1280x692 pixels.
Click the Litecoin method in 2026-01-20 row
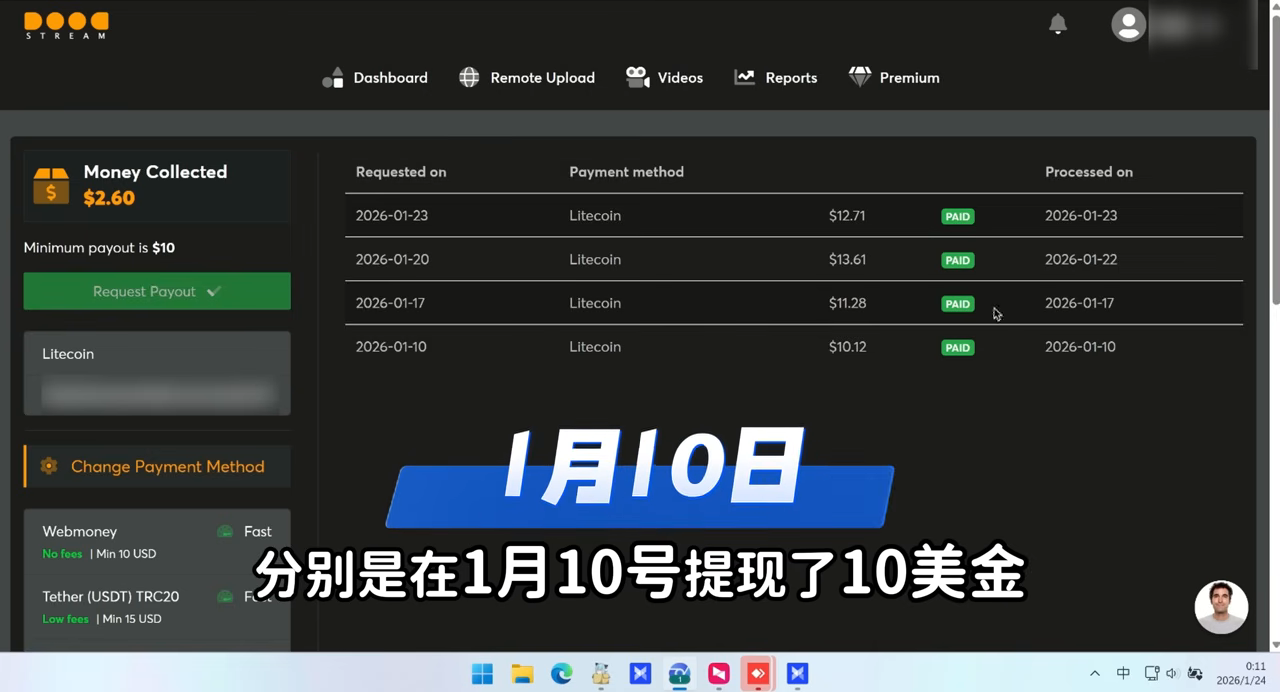(595, 259)
